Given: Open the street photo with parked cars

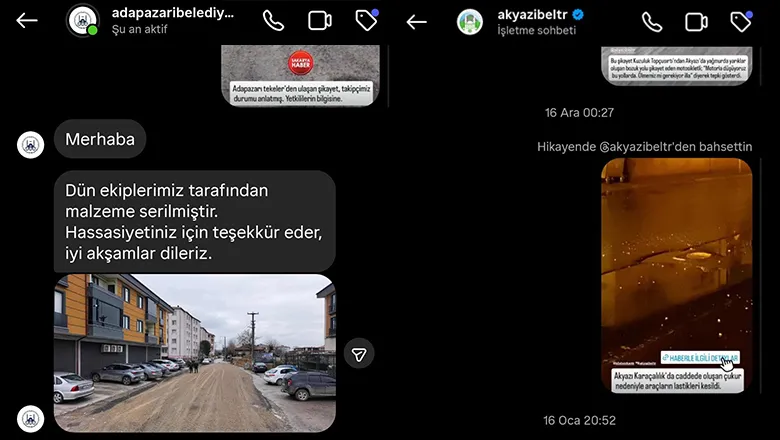Looking at the screenshot, I should [195, 353].
